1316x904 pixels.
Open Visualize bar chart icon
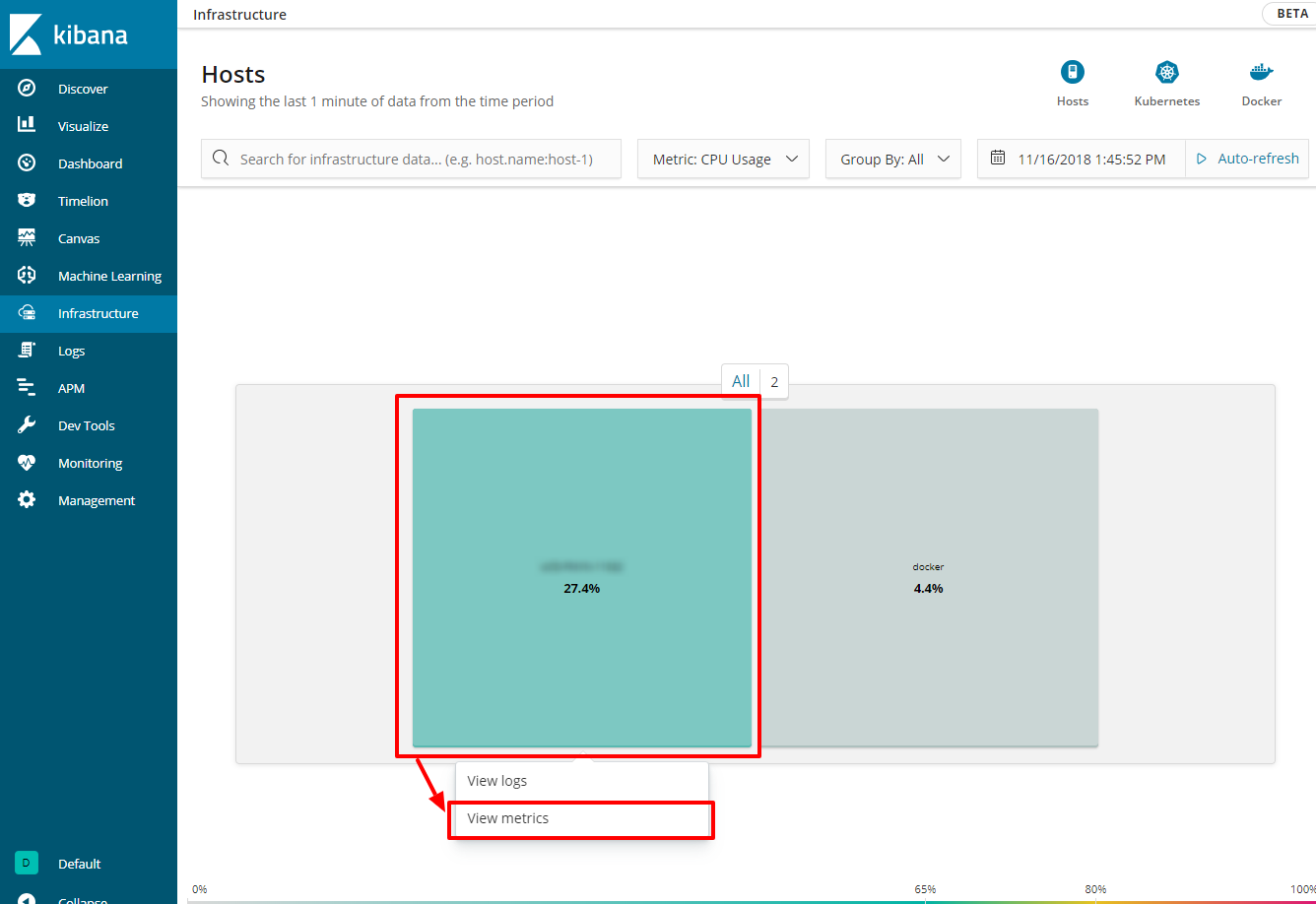[x=27, y=126]
